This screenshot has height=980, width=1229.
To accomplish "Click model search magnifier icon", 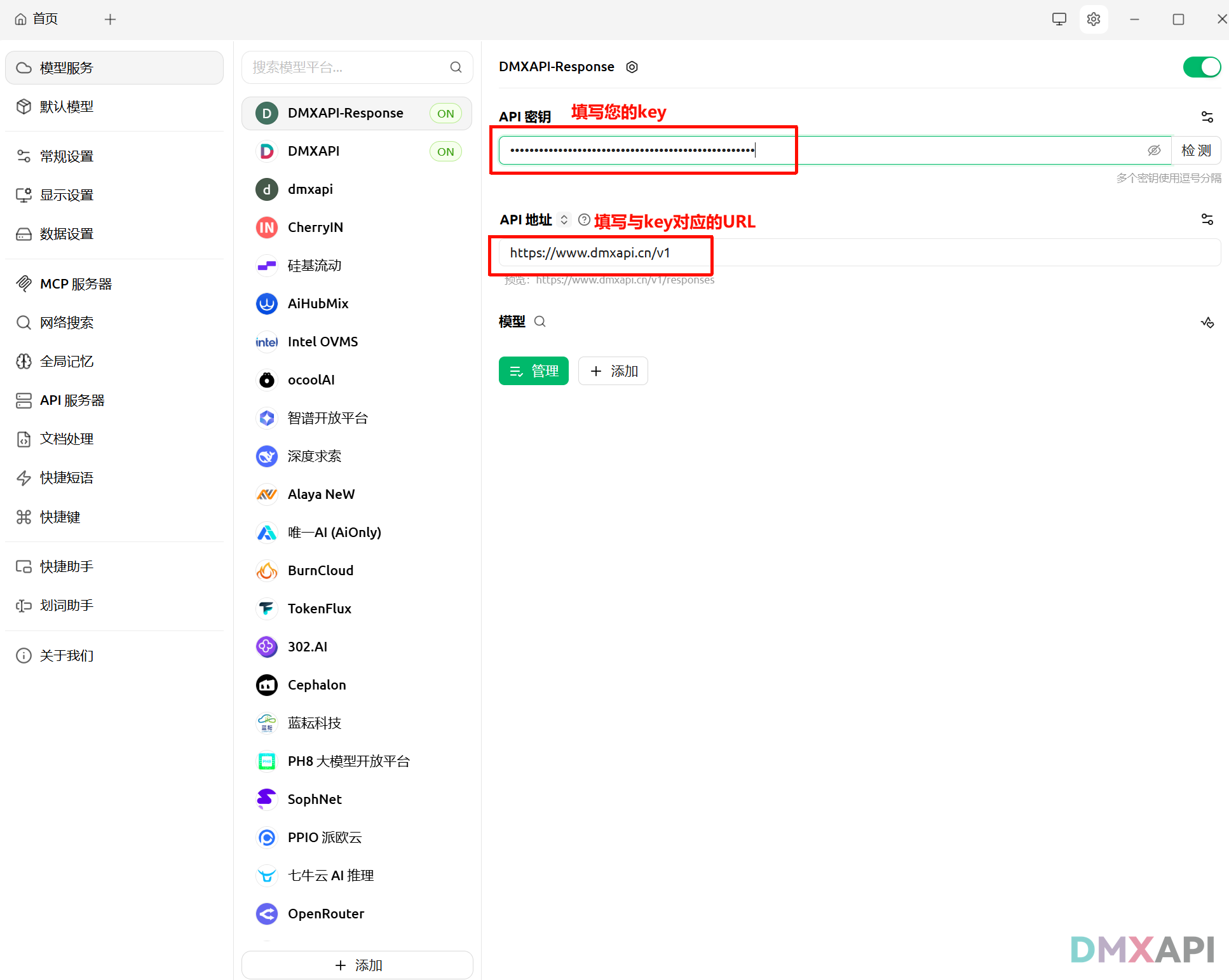I will coord(540,322).
